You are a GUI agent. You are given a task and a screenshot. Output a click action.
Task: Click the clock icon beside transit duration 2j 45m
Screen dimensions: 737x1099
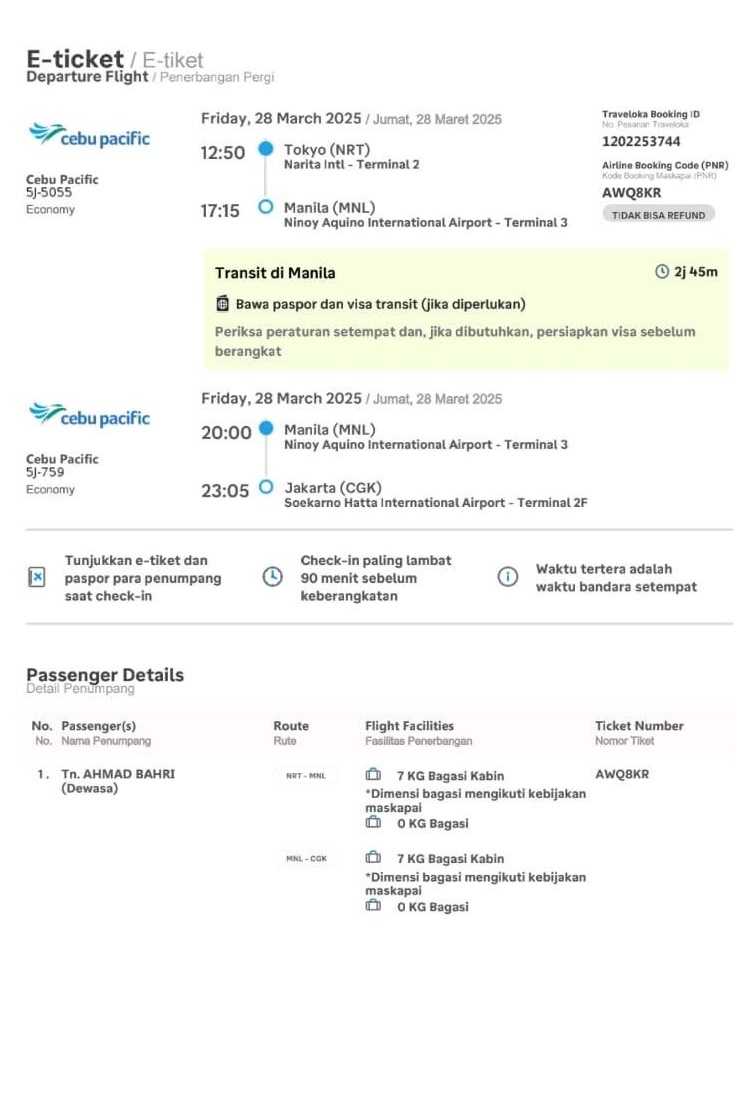click(x=661, y=272)
